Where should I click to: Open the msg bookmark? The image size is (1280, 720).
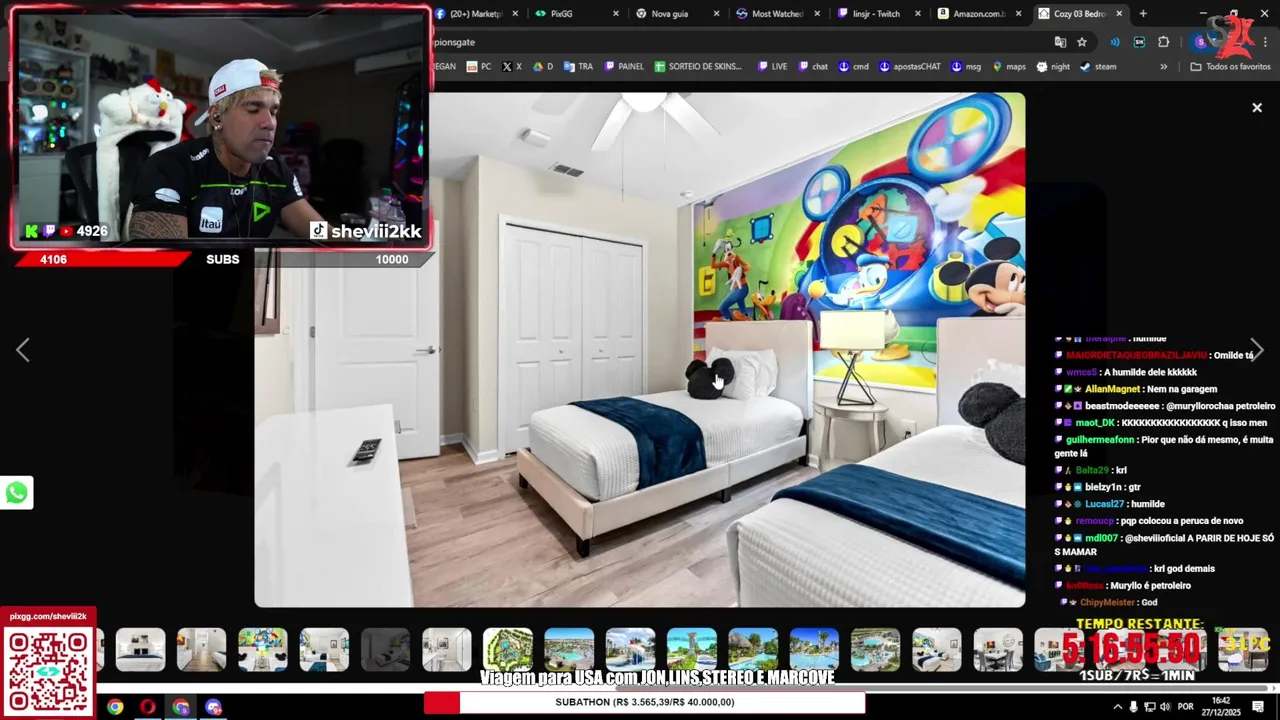click(x=967, y=67)
